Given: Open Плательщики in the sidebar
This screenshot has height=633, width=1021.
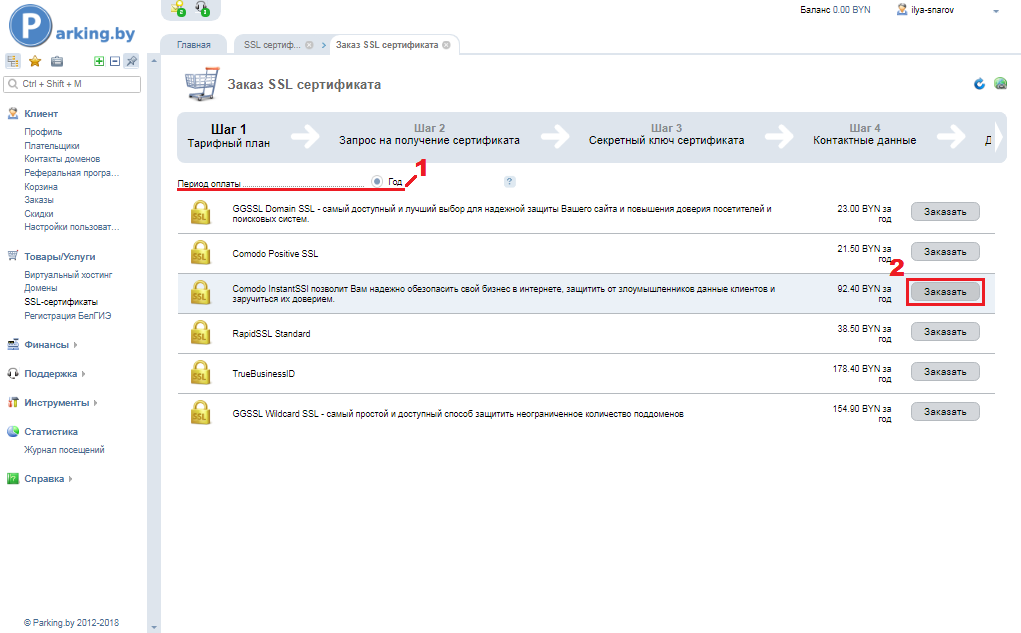Looking at the screenshot, I should click(52, 146).
